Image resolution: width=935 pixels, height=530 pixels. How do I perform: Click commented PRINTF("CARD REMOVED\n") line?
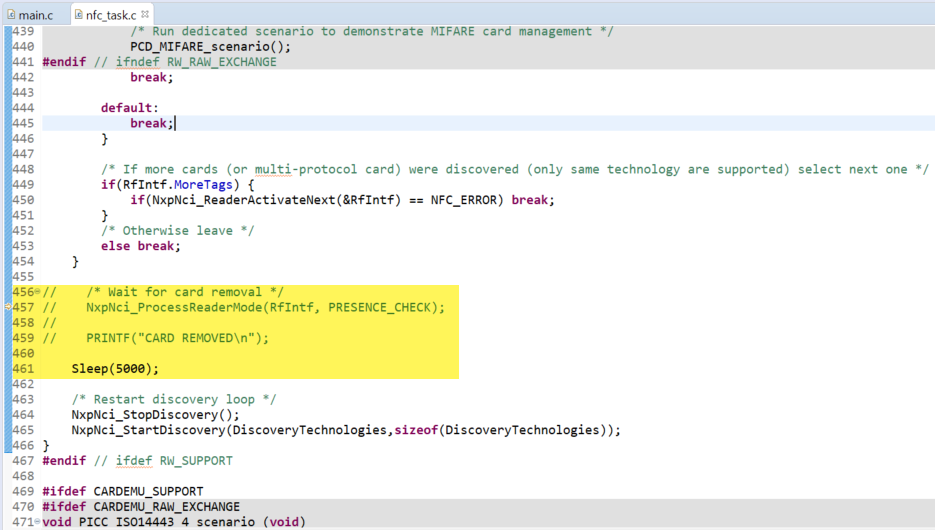click(x=178, y=338)
